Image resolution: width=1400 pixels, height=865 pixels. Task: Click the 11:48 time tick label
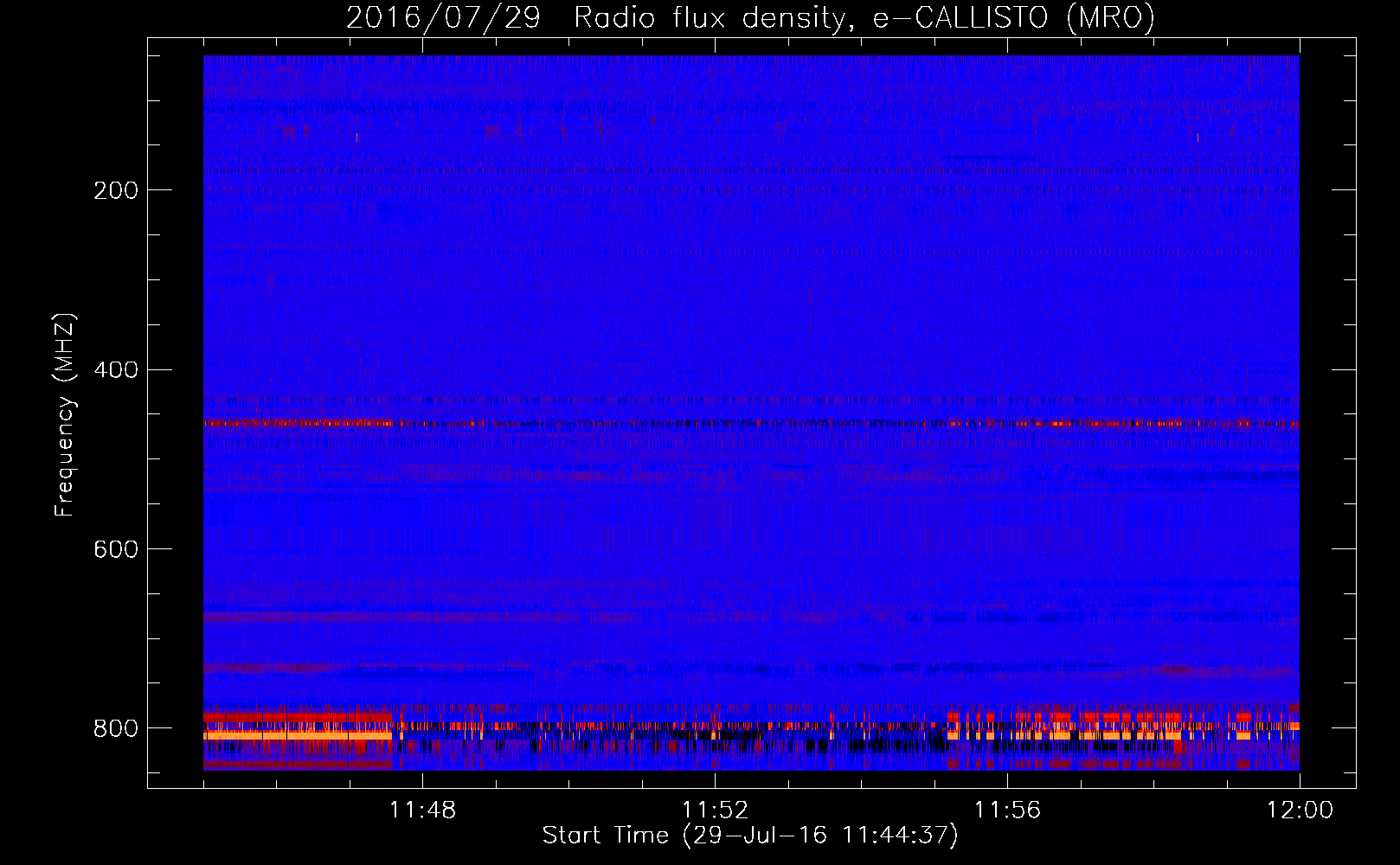coord(422,811)
